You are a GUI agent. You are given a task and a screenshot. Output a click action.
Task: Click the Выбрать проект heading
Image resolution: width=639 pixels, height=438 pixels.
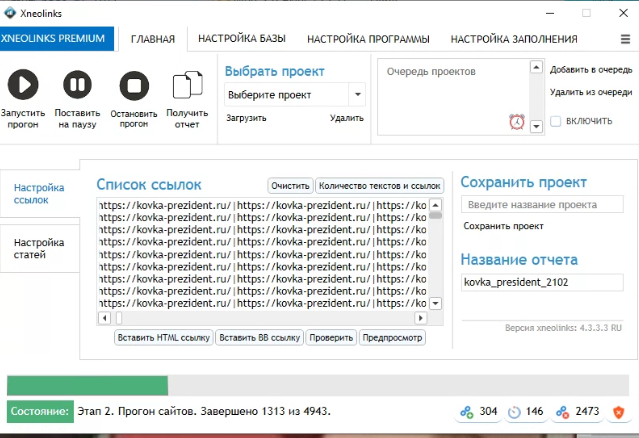click(x=275, y=72)
